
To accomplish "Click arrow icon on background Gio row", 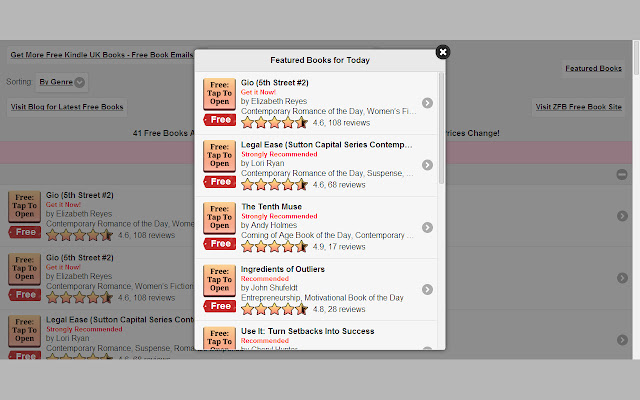I will tap(622, 216).
